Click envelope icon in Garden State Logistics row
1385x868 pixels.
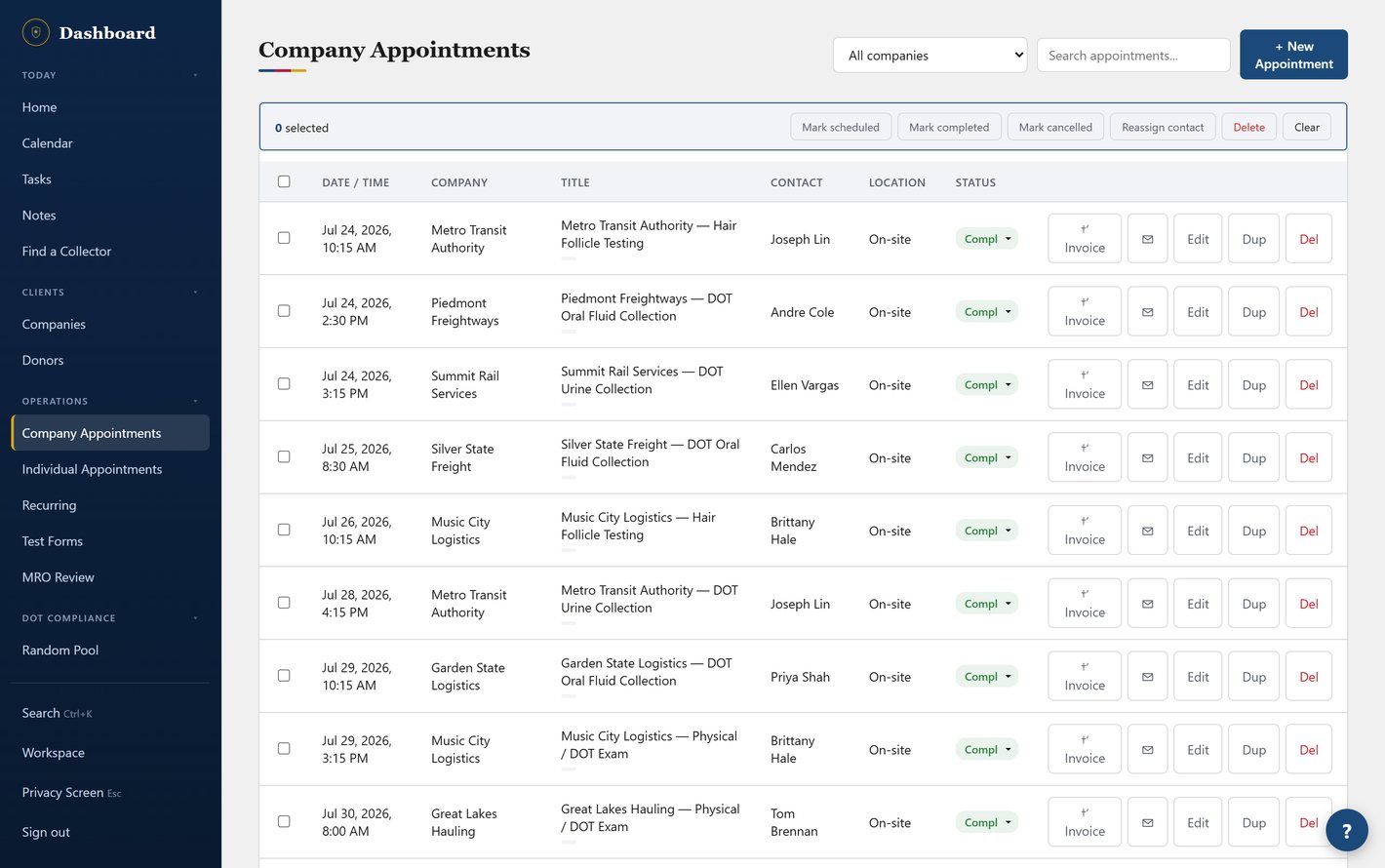pos(1147,677)
